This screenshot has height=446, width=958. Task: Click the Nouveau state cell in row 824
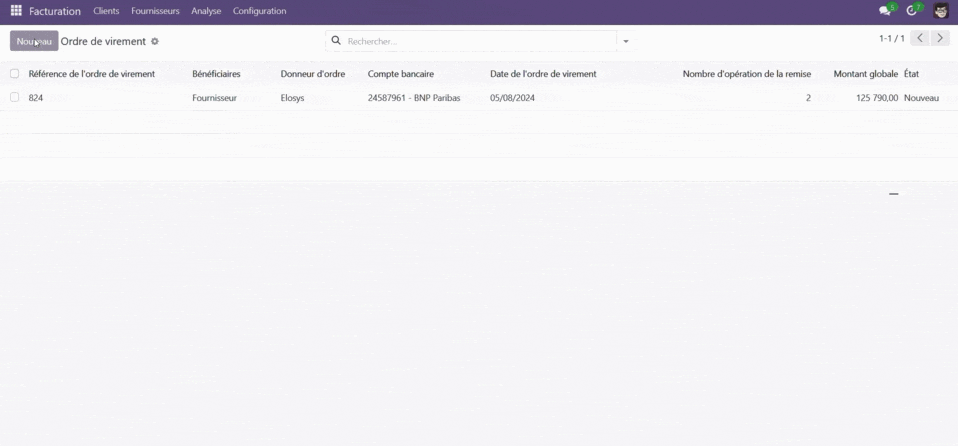pos(921,97)
